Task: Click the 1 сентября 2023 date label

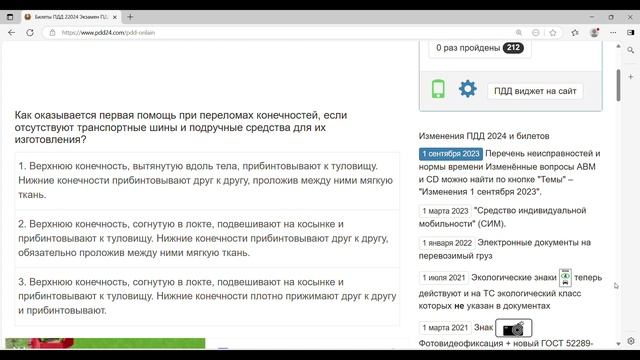Action: [x=451, y=154]
